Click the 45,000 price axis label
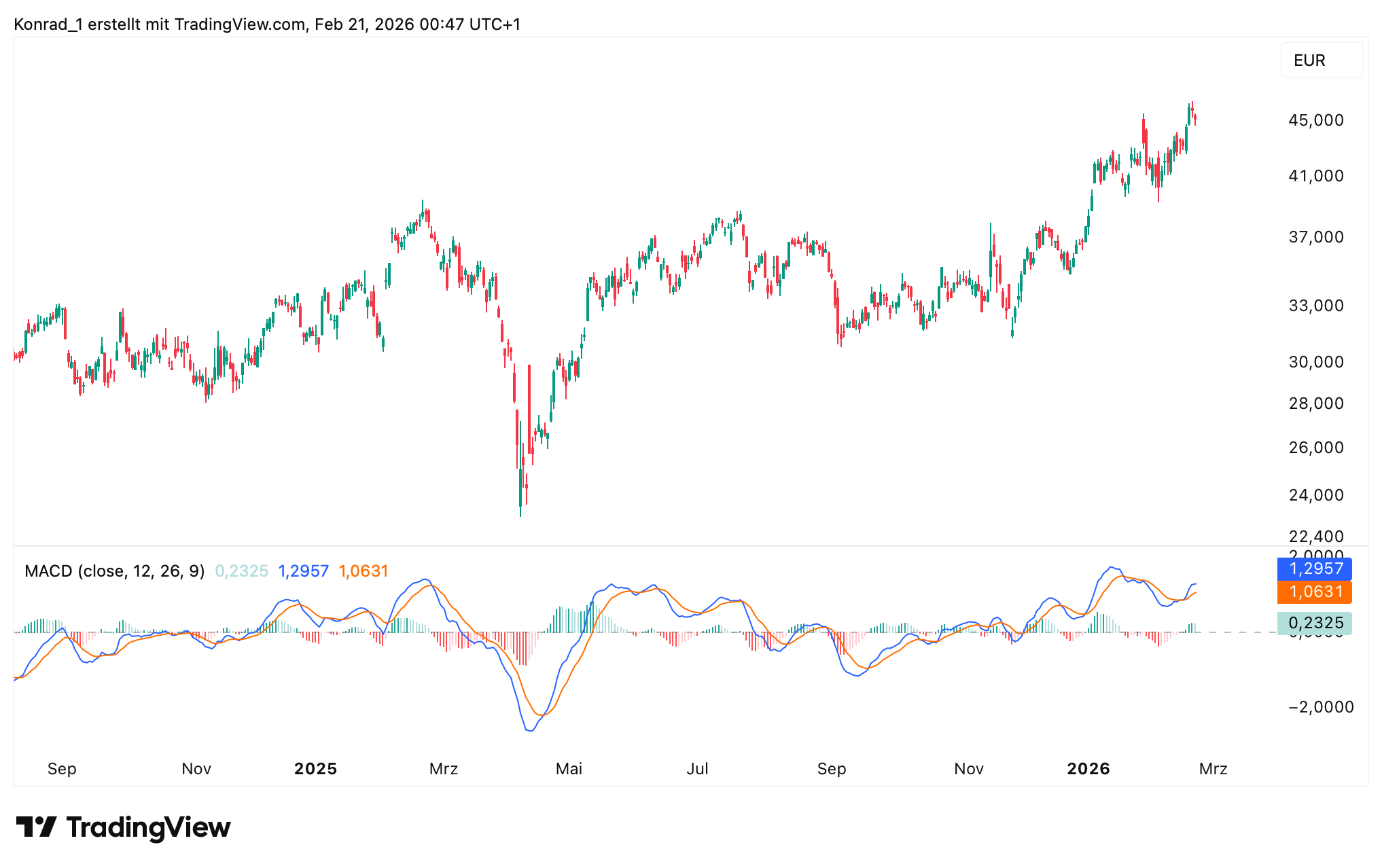Image resolution: width=1382 pixels, height=868 pixels. [x=1315, y=120]
